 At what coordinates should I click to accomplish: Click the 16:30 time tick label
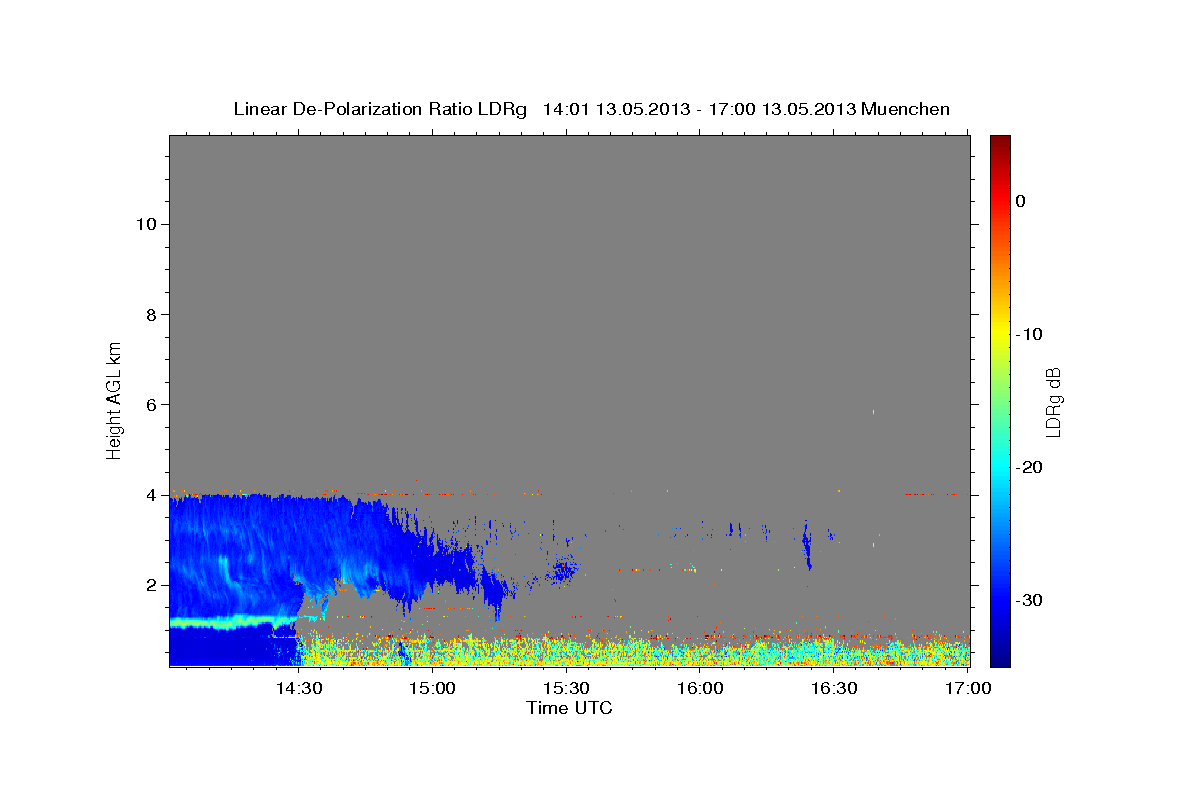point(834,688)
